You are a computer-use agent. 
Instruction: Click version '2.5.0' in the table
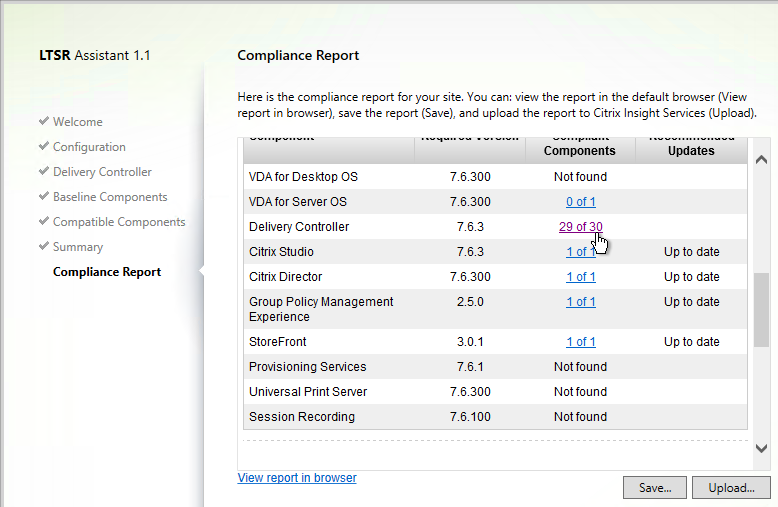coord(470,302)
